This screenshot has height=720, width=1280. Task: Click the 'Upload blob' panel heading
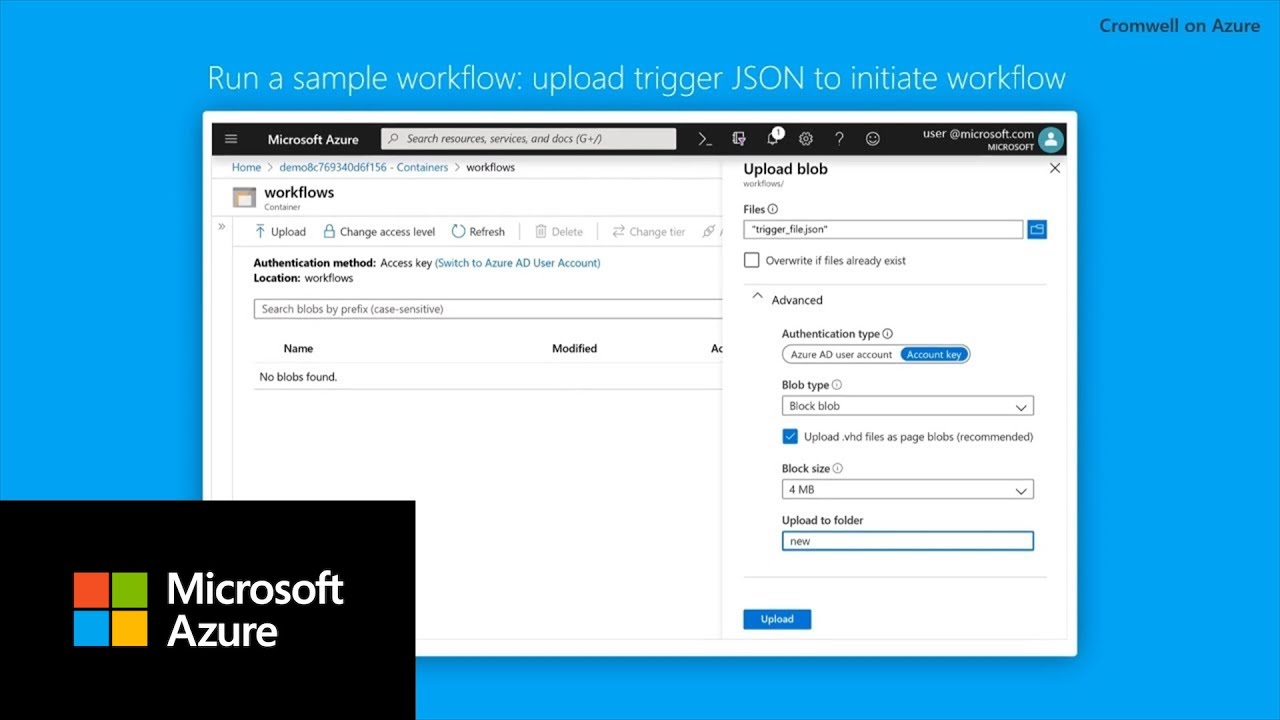(785, 169)
